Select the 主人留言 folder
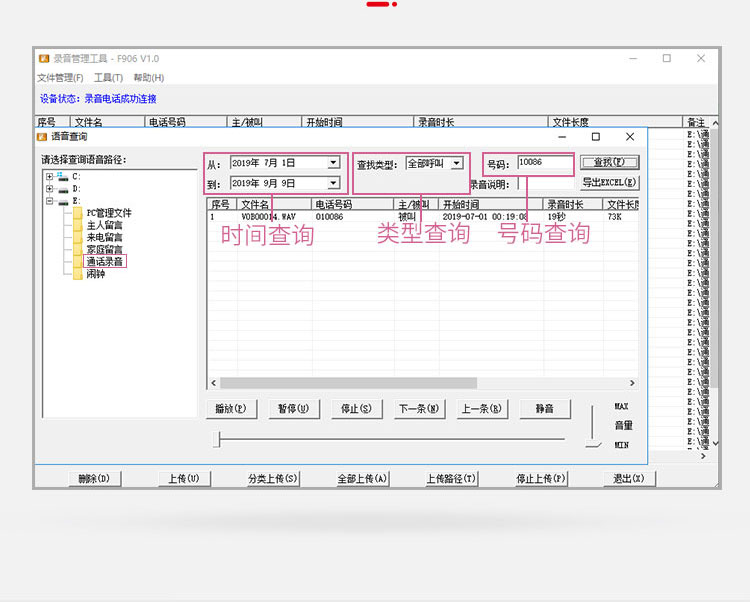The height and width of the screenshot is (602, 750). pyautogui.click(x=103, y=225)
